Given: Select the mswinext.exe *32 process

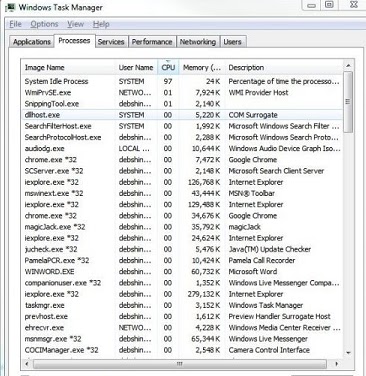Looking at the screenshot, I should [182, 193].
